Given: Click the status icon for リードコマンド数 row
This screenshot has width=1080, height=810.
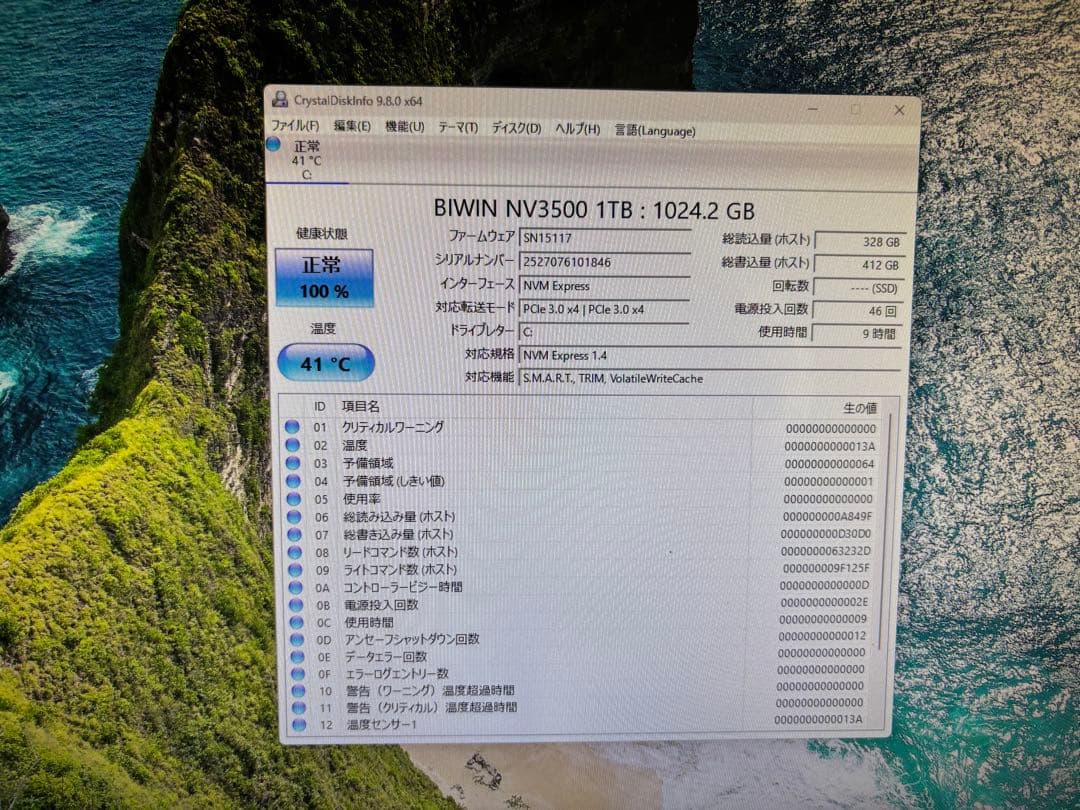Looking at the screenshot, I should tap(295, 552).
